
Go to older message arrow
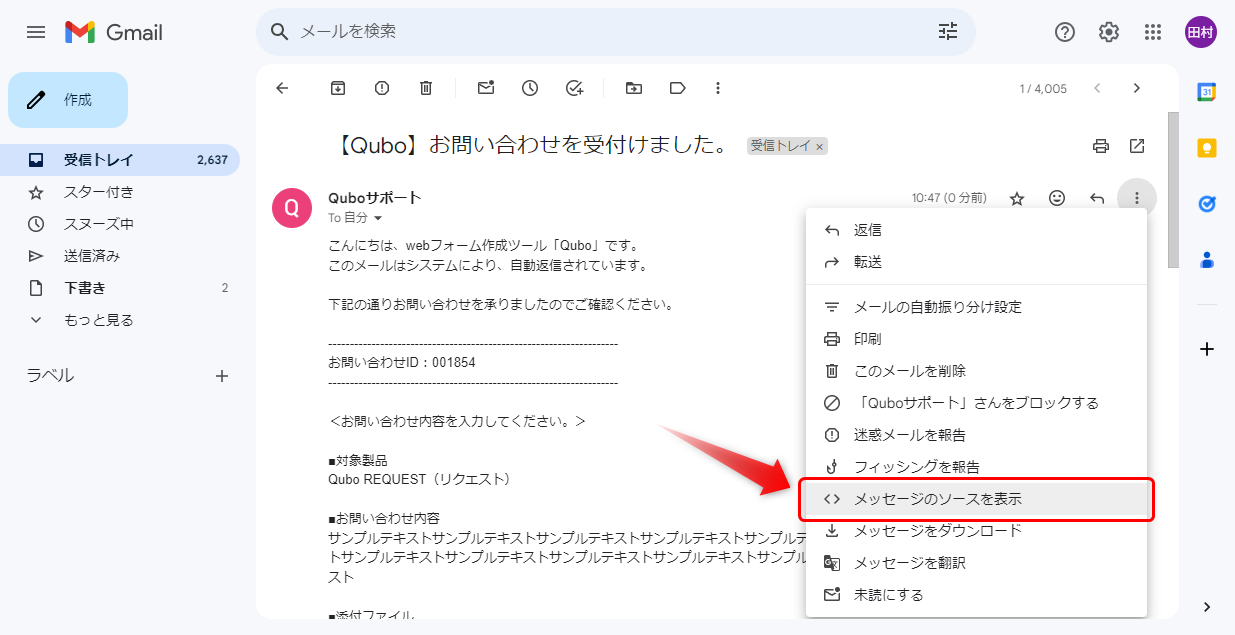1136,88
